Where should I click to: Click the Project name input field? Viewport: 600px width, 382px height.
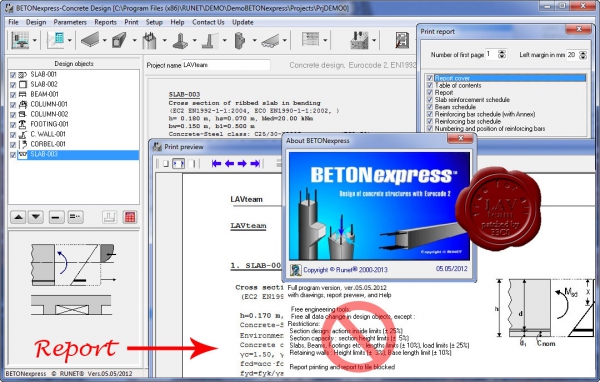226,65
